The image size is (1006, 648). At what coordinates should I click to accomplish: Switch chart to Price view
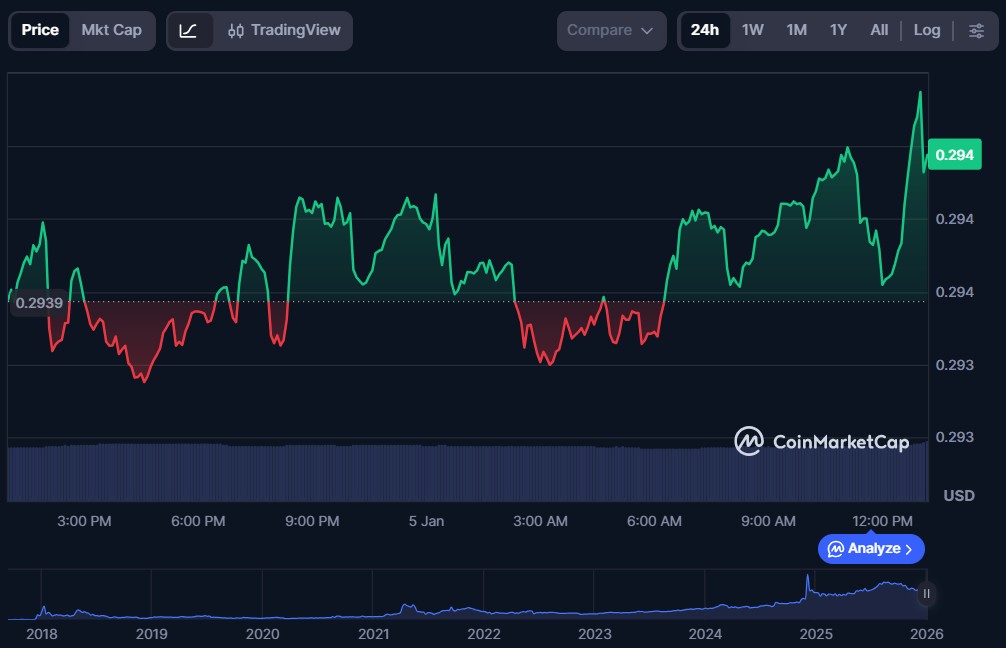tap(40, 30)
